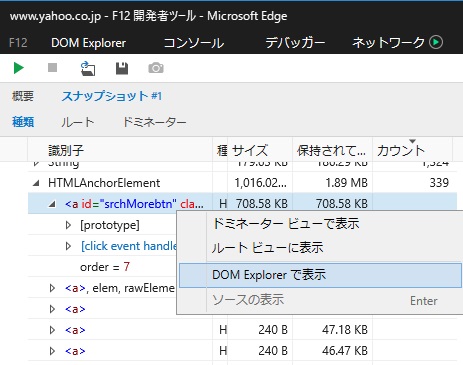Save the session with the floppy disk icon
Screen dimensions: 463x365
pyautogui.click(x=122, y=68)
